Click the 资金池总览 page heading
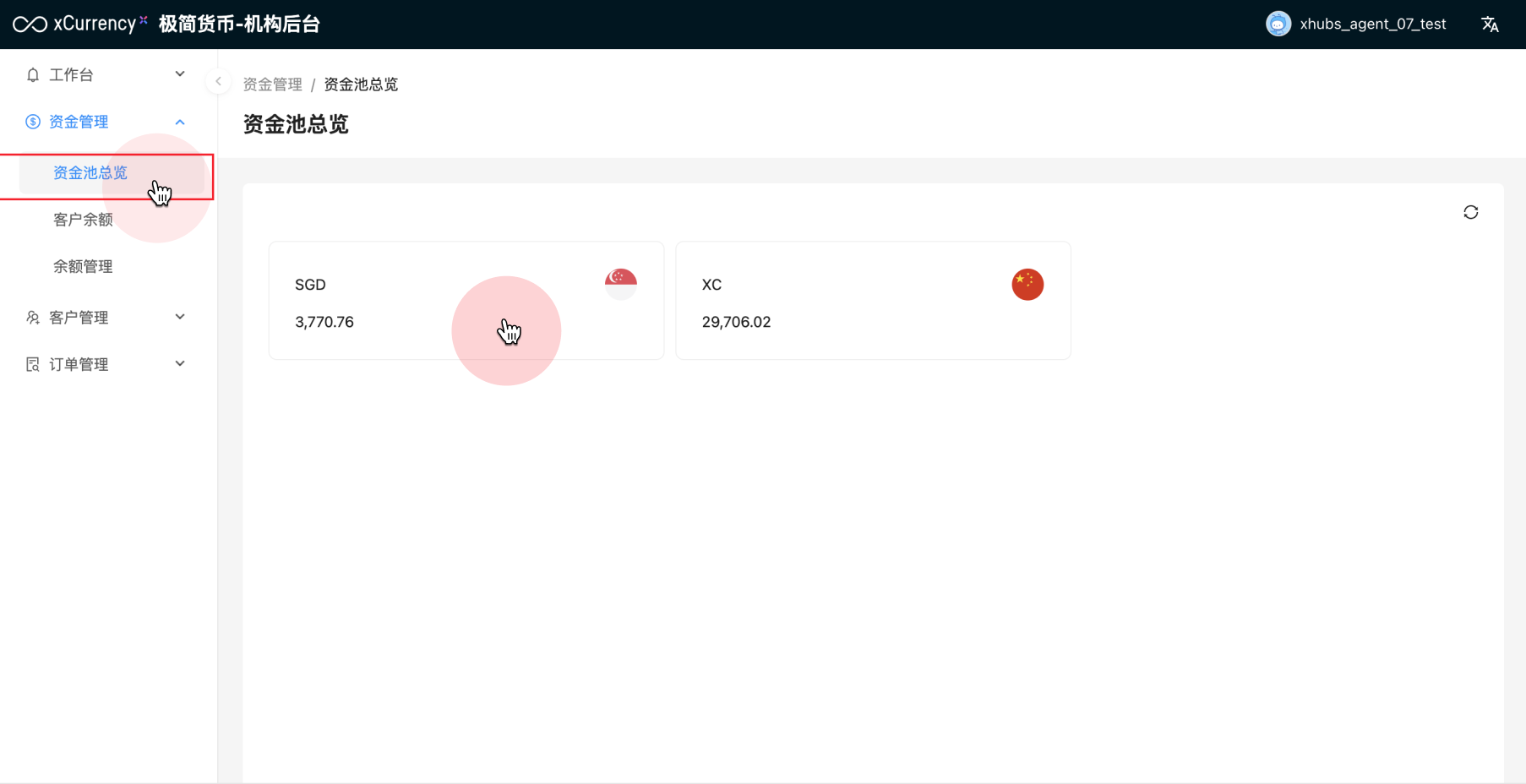Screen dimensions: 1526x784 point(296,124)
